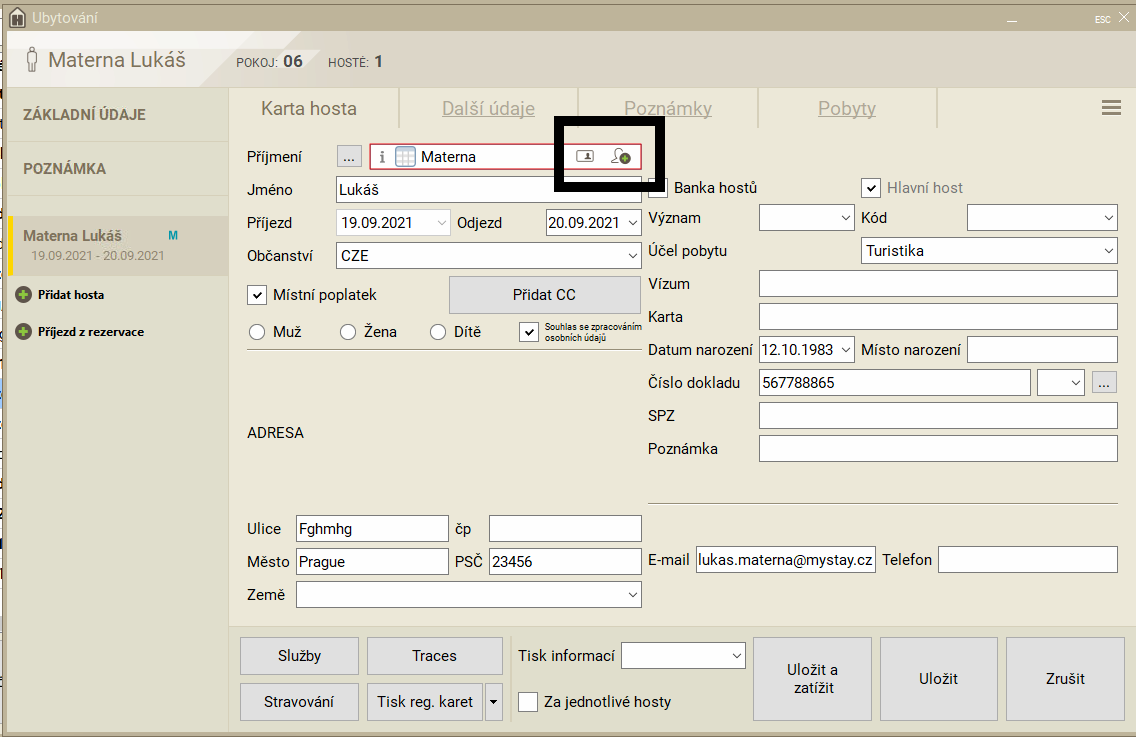Open the Pobyty tab
Image resolution: width=1136 pixels, height=737 pixels.
point(846,109)
